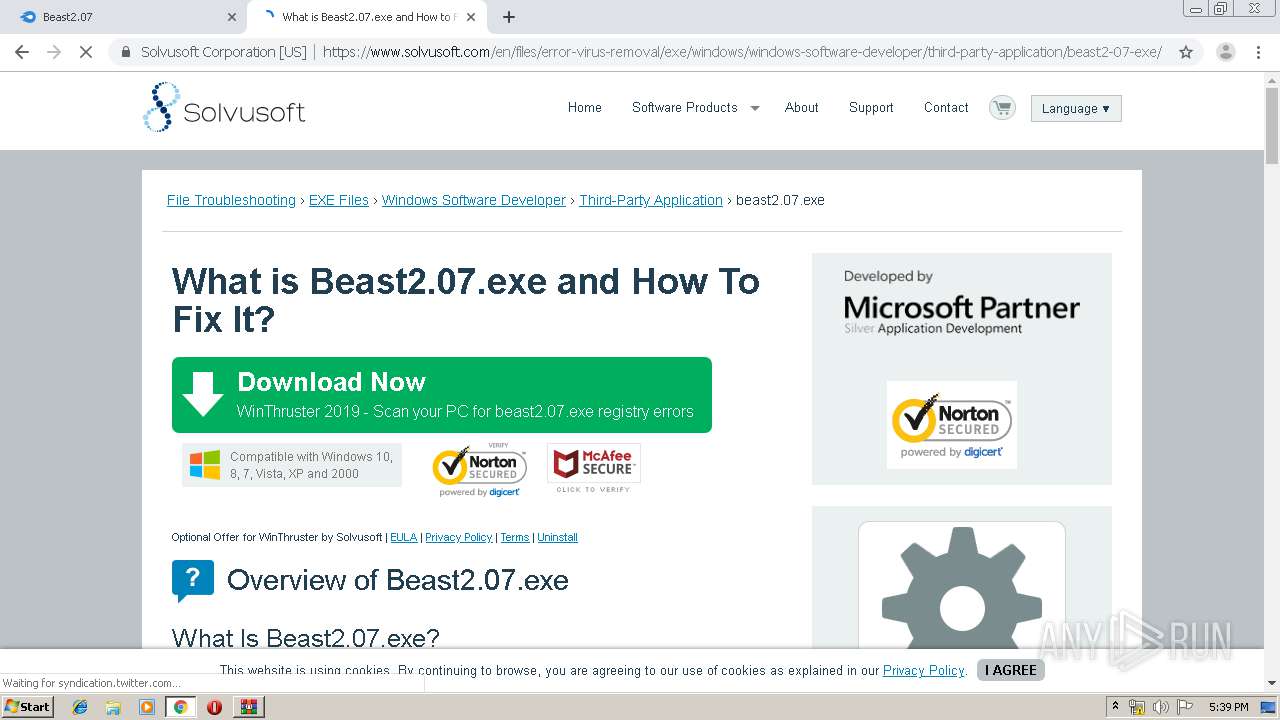Click the Microsoft Partner badge

coord(962,303)
